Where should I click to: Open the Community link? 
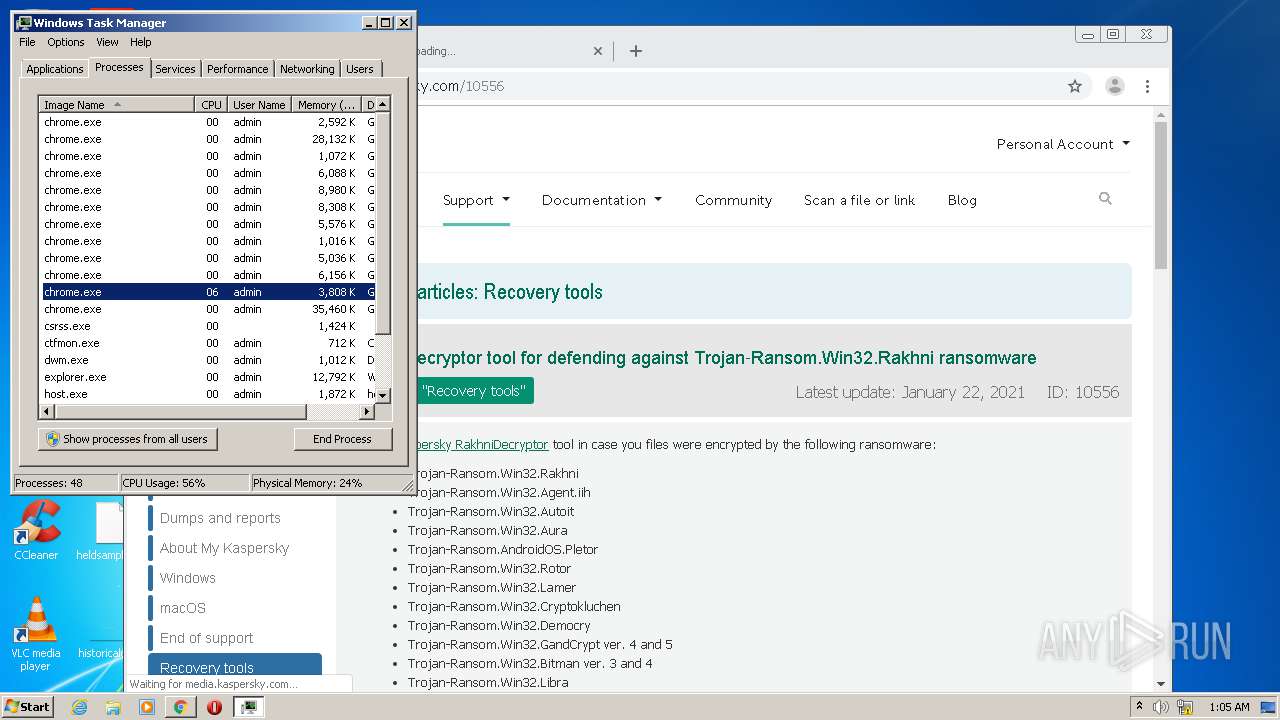click(x=733, y=200)
